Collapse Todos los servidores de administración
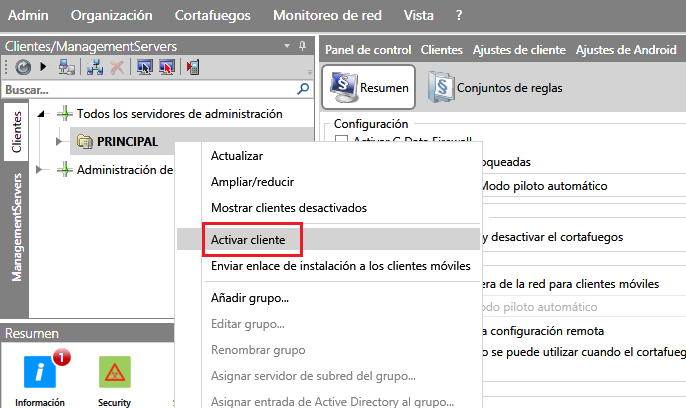The width and height of the screenshot is (686, 408). pos(41,114)
